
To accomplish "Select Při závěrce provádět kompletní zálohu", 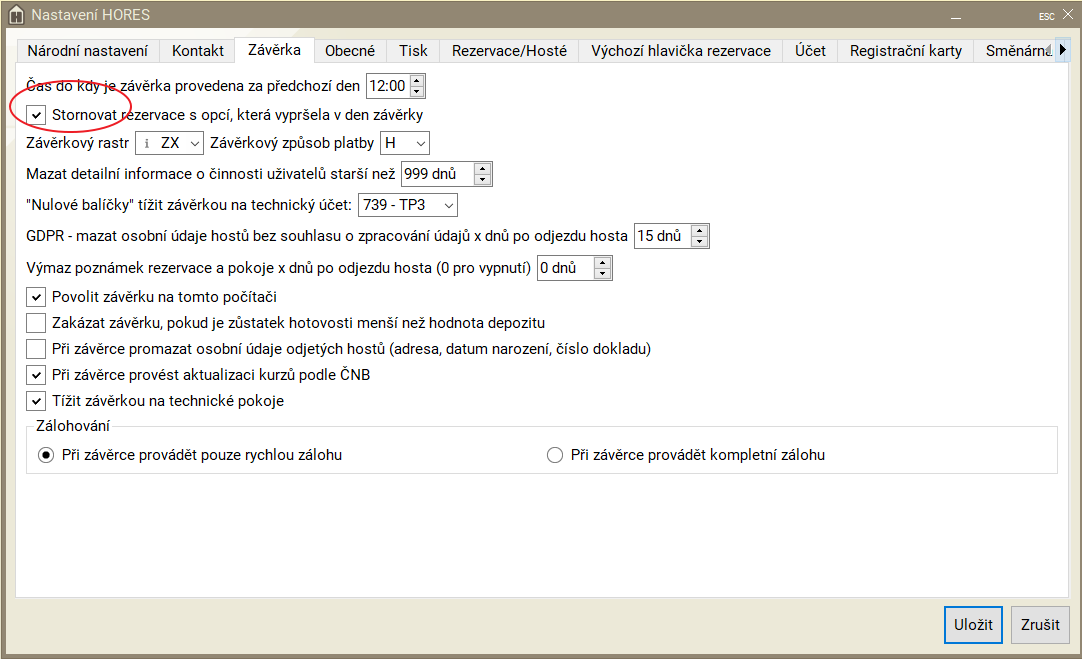I will (x=555, y=455).
